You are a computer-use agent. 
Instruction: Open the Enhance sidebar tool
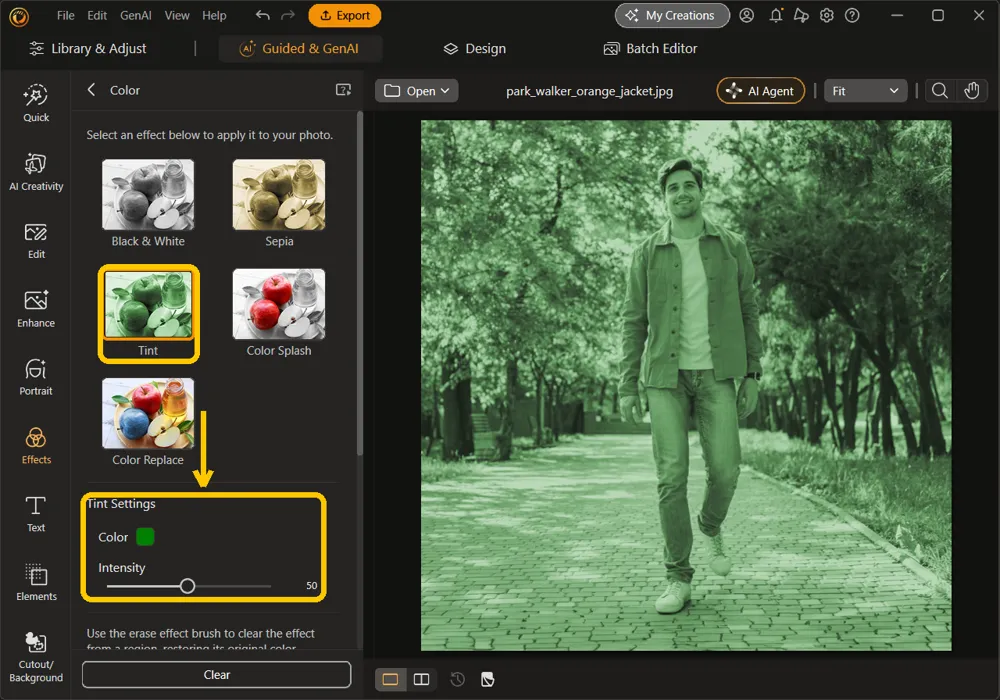point(36,309)
